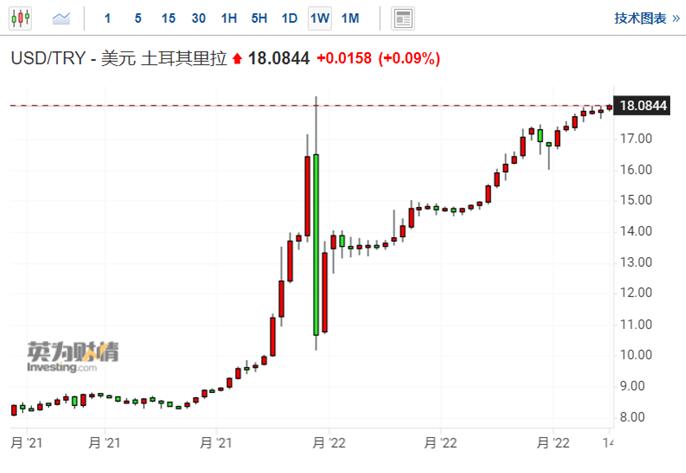
Task: Choose the 5H timeframe button
Action: 259,18
